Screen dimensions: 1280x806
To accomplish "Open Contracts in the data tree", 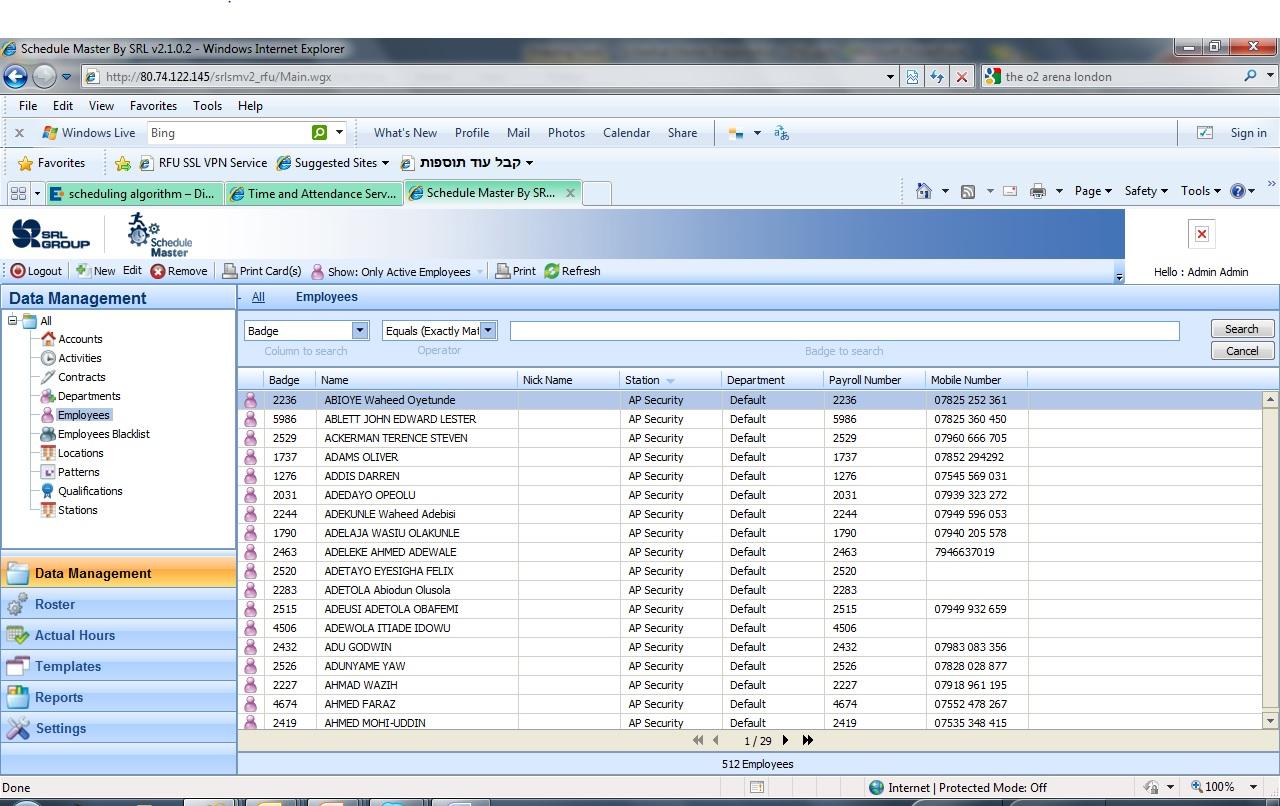I will point(82,377).
